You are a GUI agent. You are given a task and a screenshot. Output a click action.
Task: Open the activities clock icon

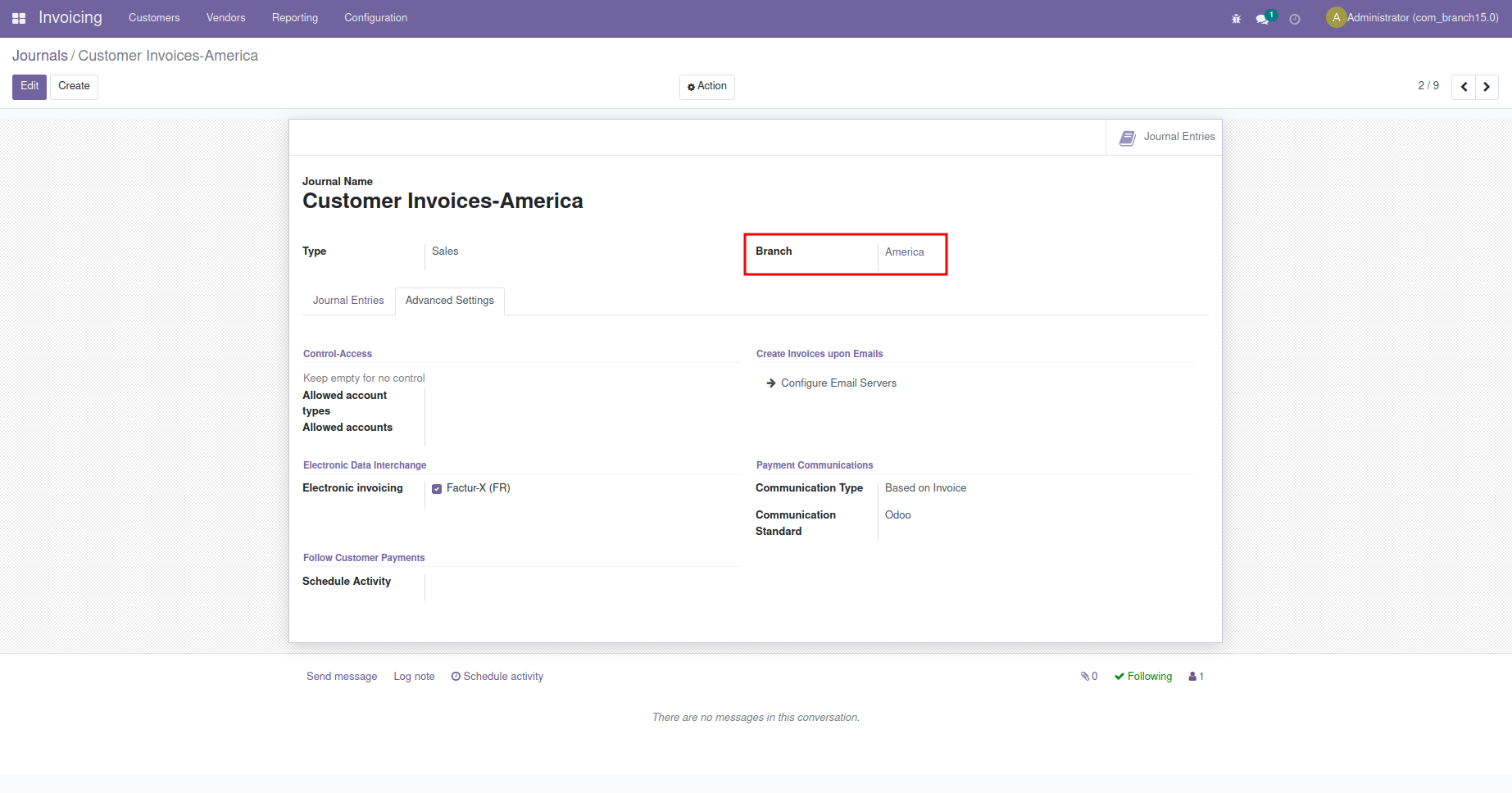coord(1295,19)
